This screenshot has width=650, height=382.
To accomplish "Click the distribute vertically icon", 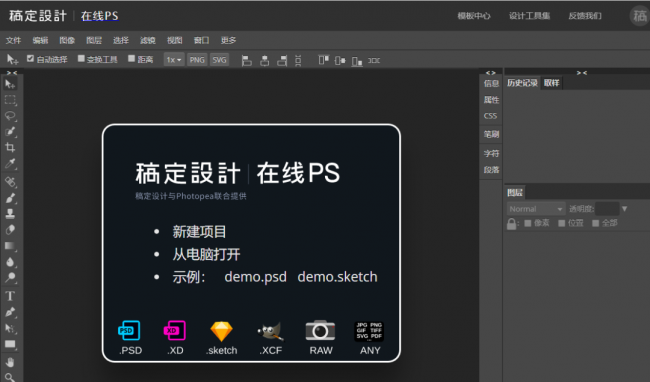I will click(x=298, y=60).
